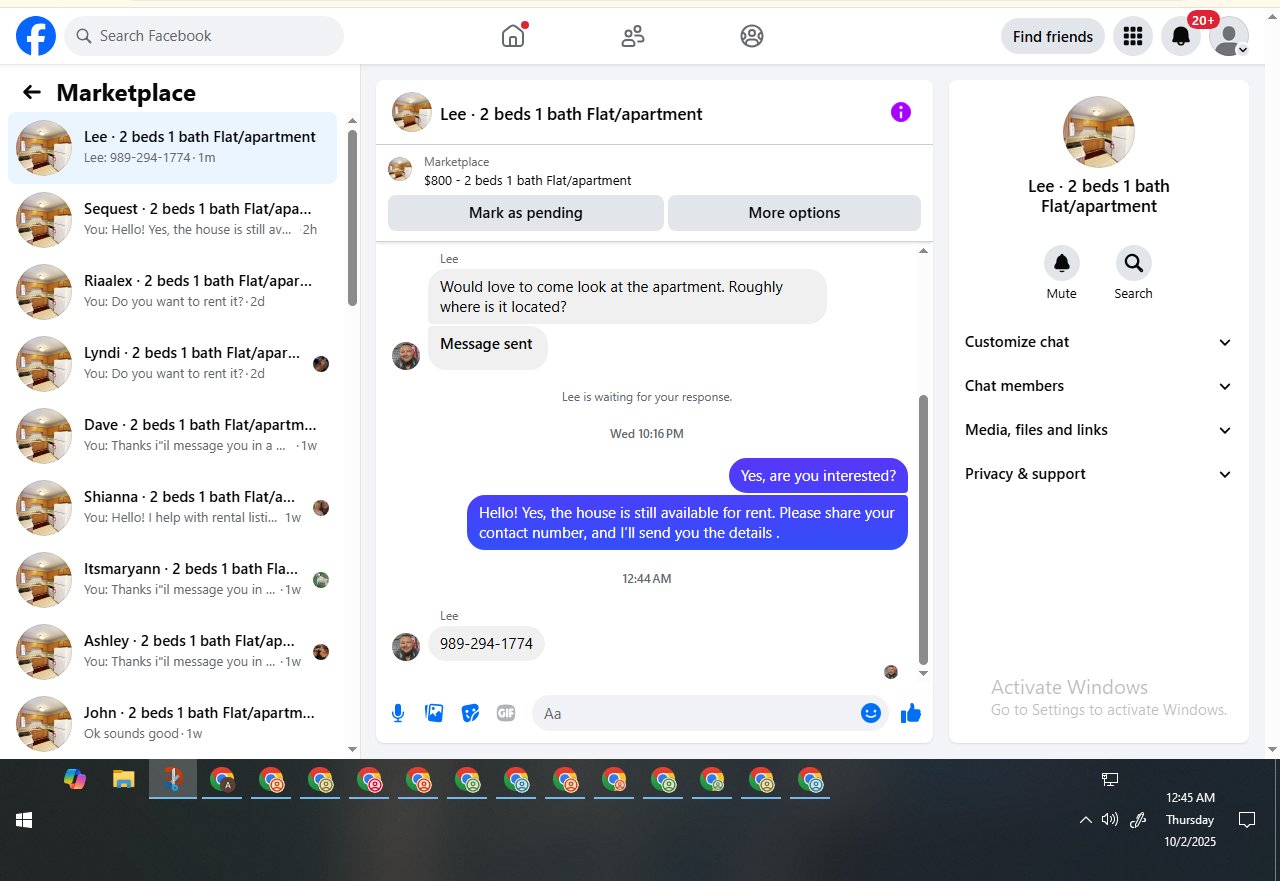Click the 'Yes, are you interested?' message bubble
This screenshot has height=881, width=1280.
819,476
